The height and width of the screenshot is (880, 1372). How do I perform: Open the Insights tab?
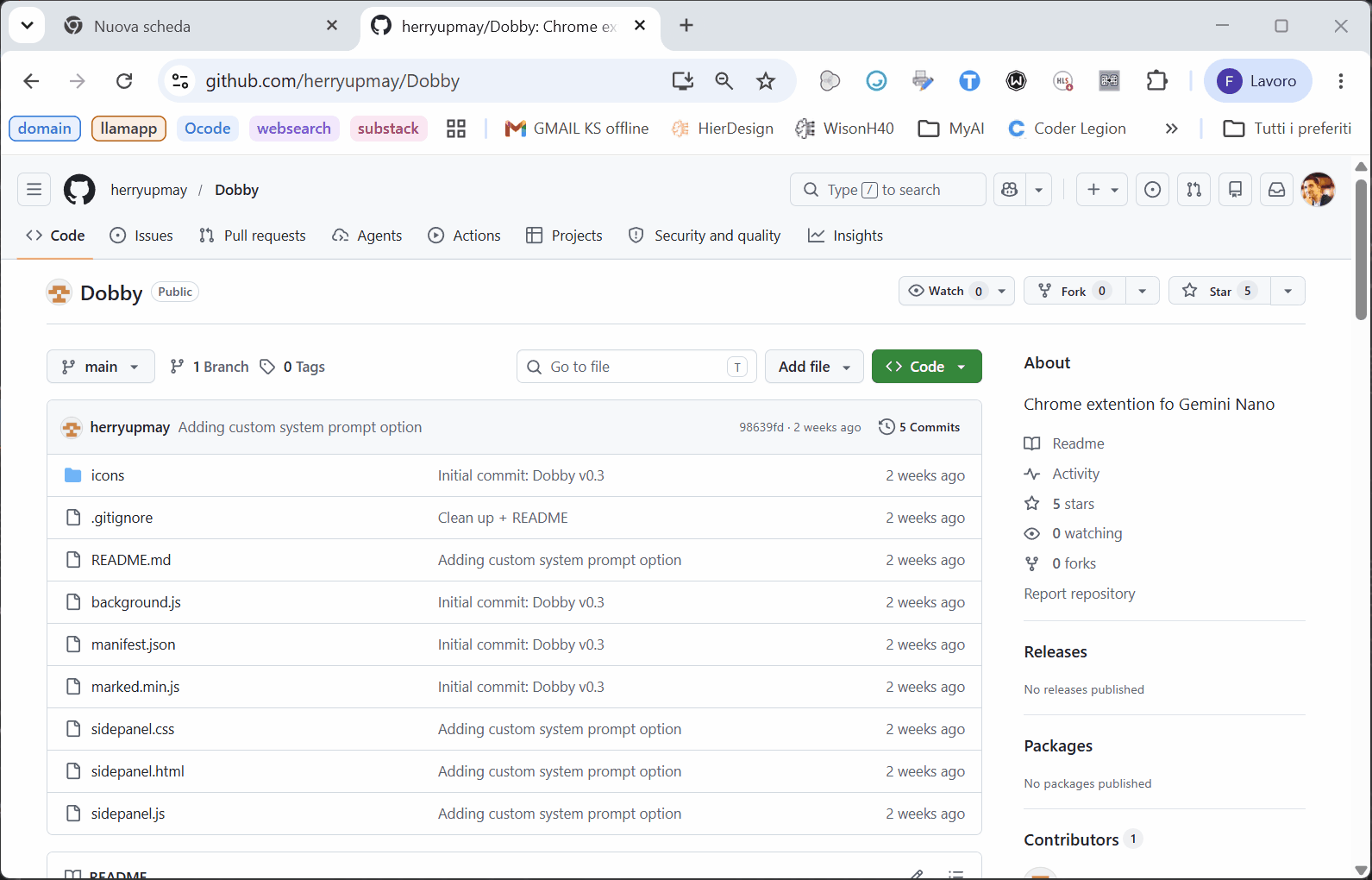(845, 236)
